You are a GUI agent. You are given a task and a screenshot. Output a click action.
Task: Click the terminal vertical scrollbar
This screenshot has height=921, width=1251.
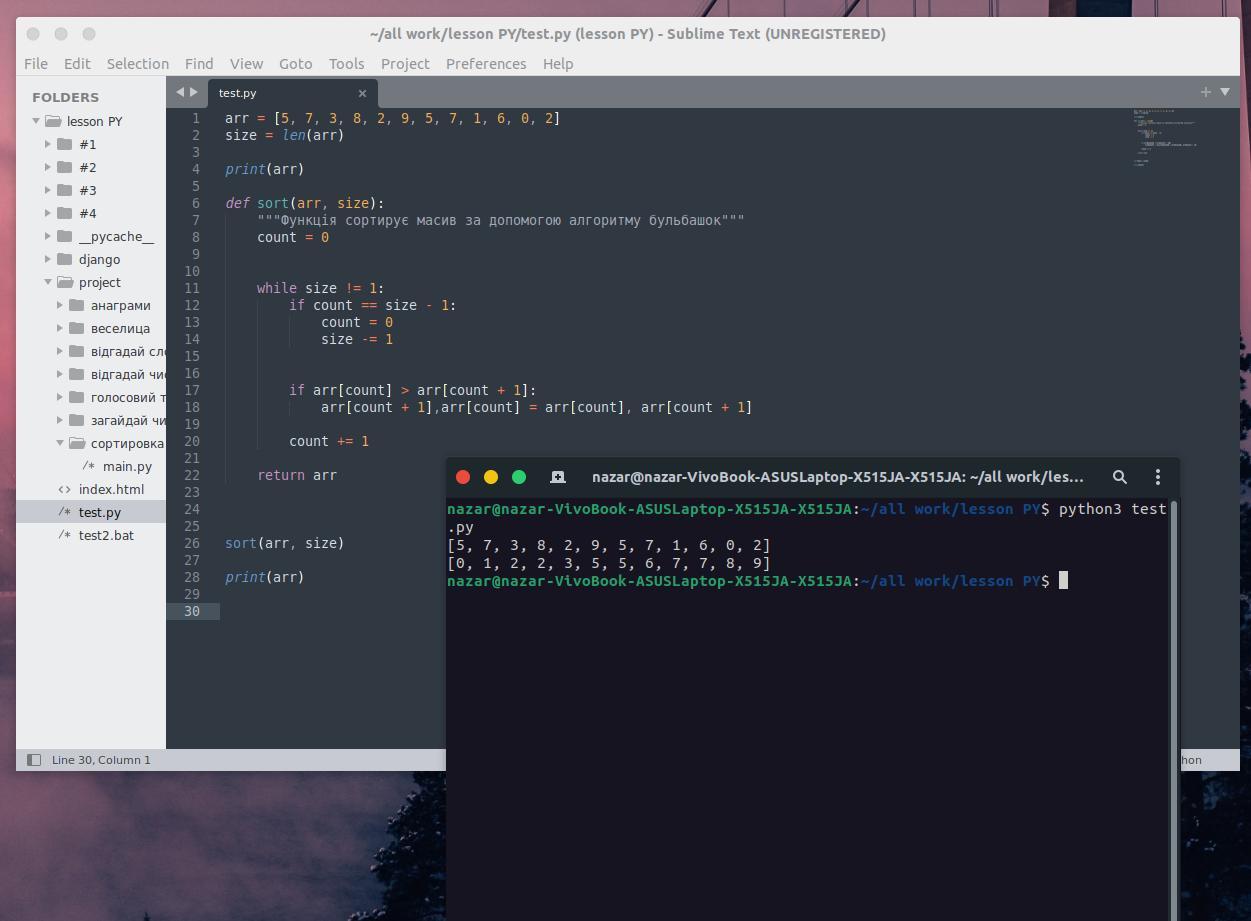click(x=1173, y=700)
